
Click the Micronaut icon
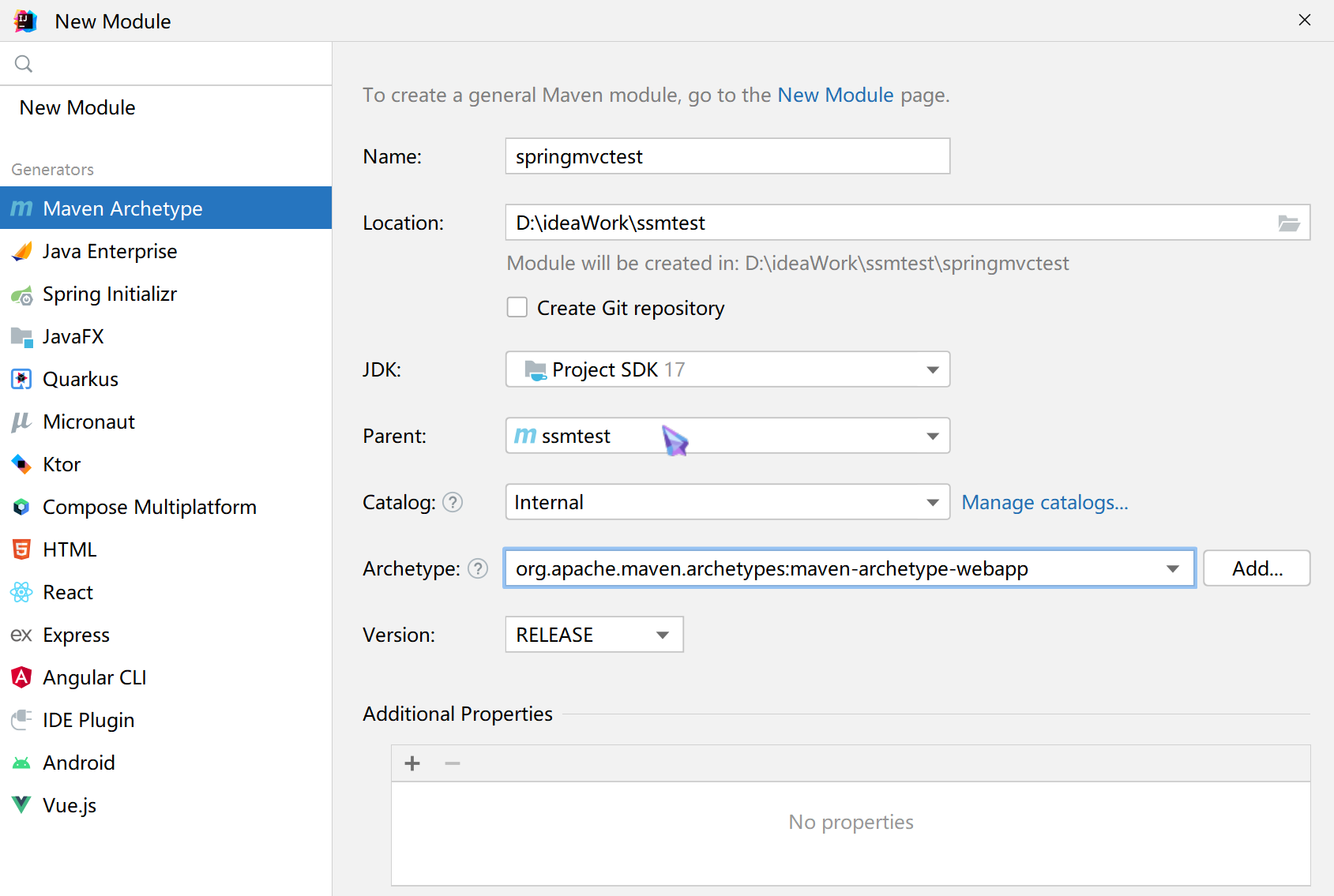21,422
